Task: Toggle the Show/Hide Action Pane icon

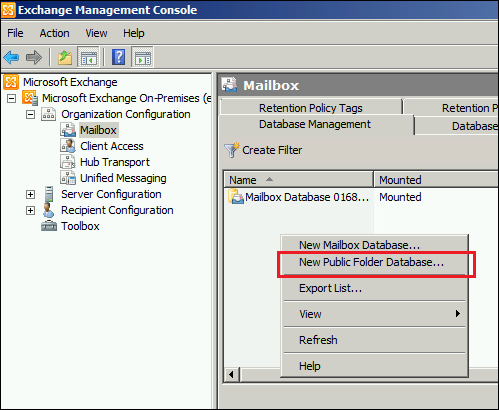Action: point(142,57)
